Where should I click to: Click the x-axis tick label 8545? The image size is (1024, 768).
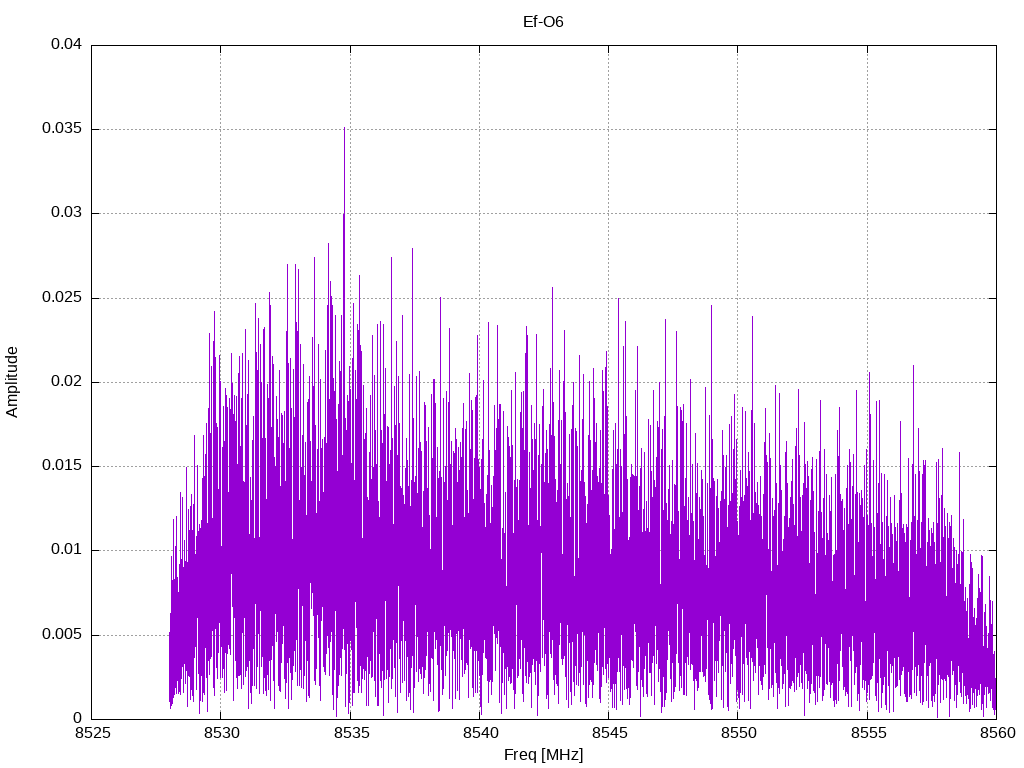point(609,733)
